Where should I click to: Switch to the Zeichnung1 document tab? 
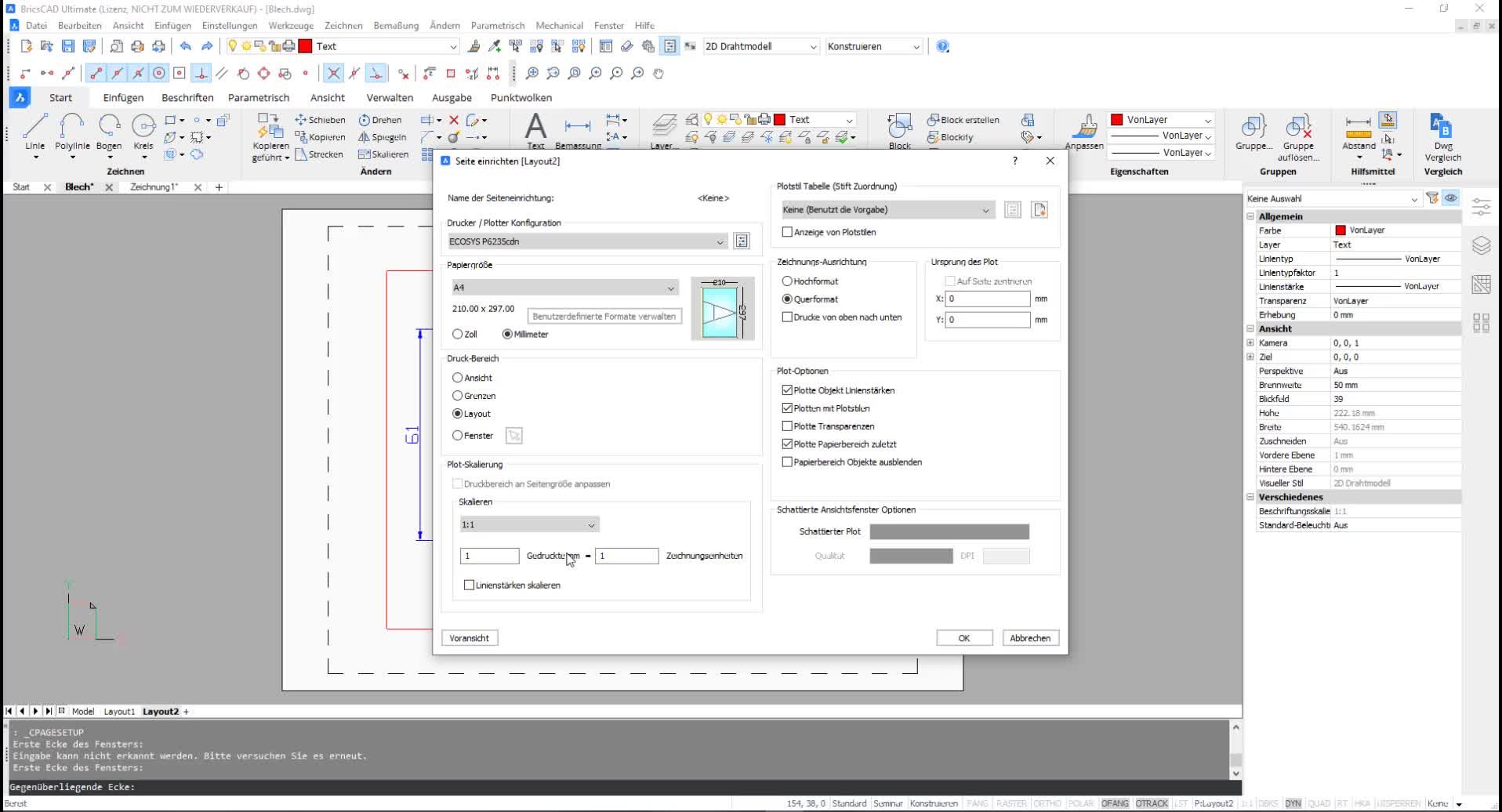[x=154, y=187]
